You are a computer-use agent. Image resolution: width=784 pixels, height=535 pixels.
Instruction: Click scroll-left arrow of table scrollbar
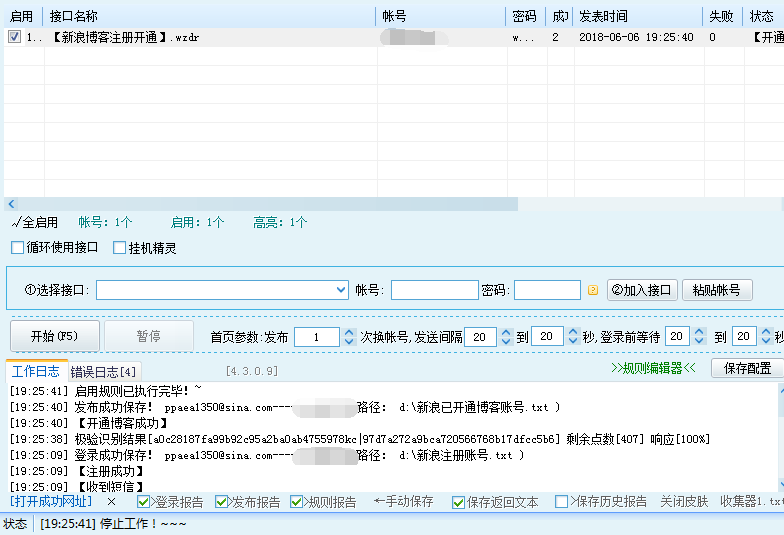point(11,204)
